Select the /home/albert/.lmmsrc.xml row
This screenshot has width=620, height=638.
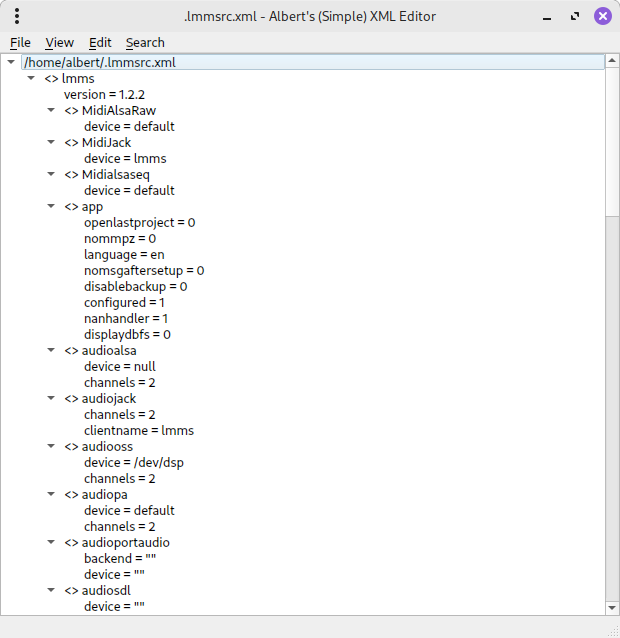pyautogui.click(x=313, y=62)
